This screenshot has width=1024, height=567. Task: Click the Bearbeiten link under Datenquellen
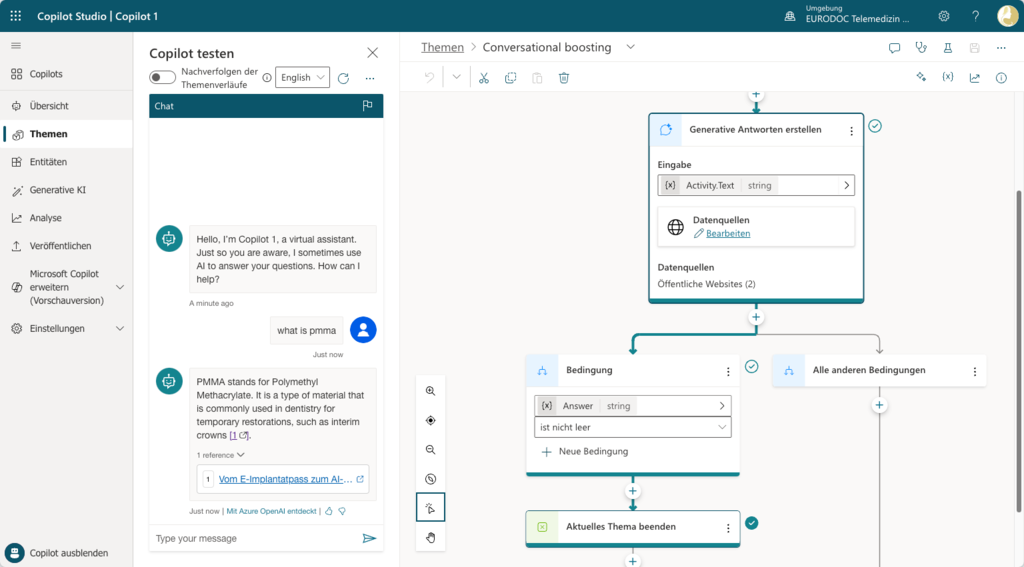pyautogui.click(x=728, y=233)
